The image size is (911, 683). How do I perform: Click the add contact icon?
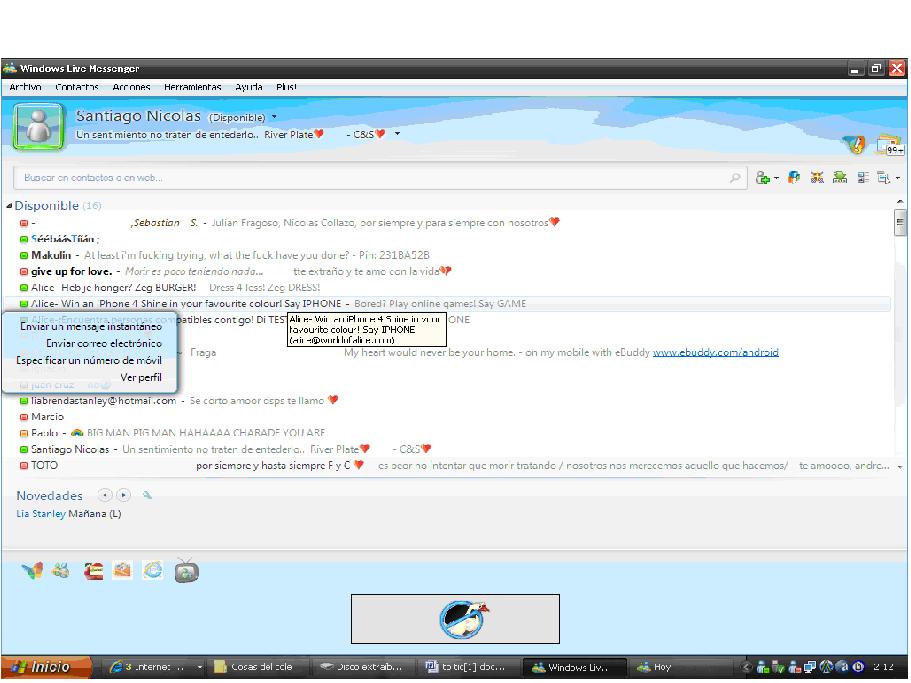pos(762,178)
